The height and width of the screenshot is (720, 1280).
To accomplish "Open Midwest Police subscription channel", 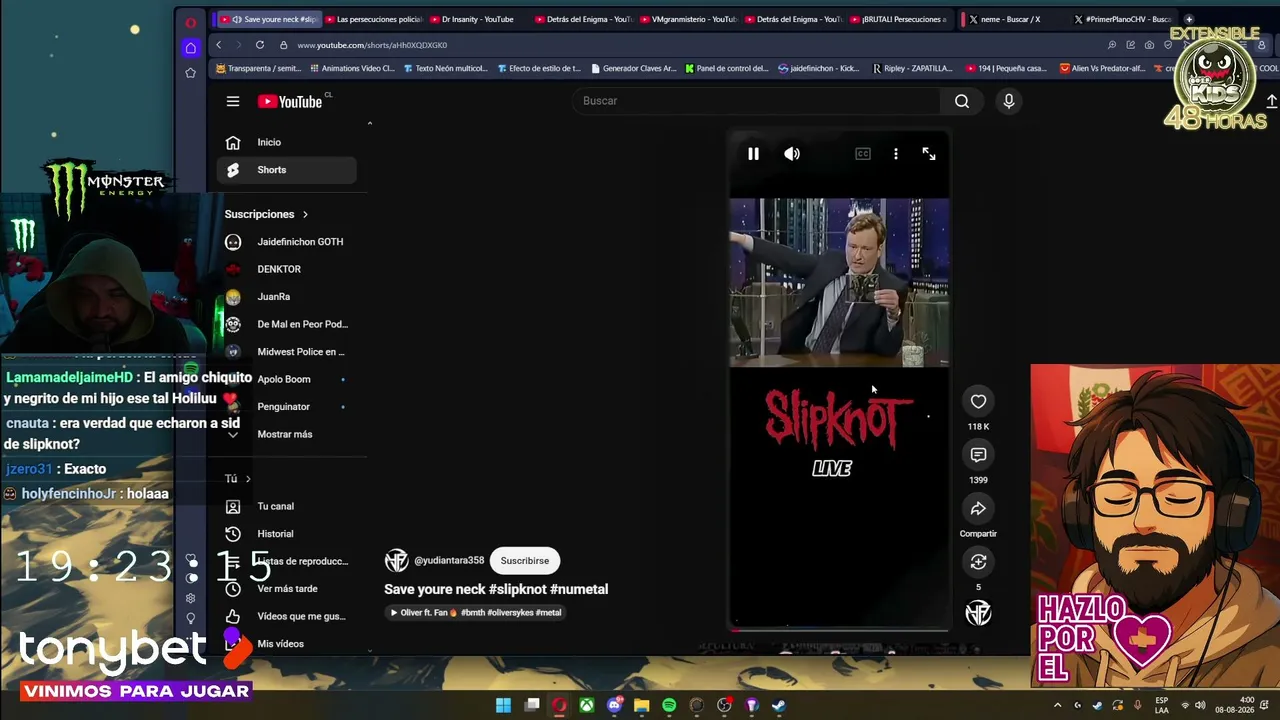I will coord(289,352).
